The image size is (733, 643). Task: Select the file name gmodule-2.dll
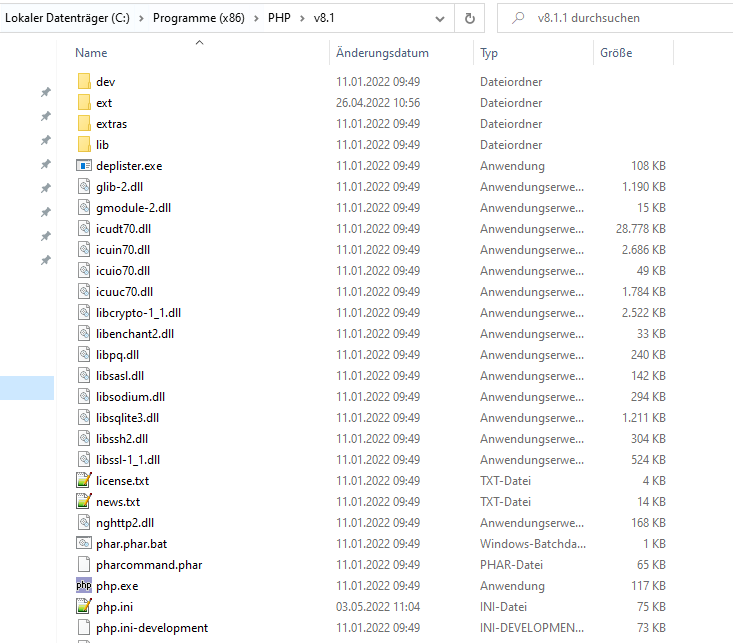133,208
